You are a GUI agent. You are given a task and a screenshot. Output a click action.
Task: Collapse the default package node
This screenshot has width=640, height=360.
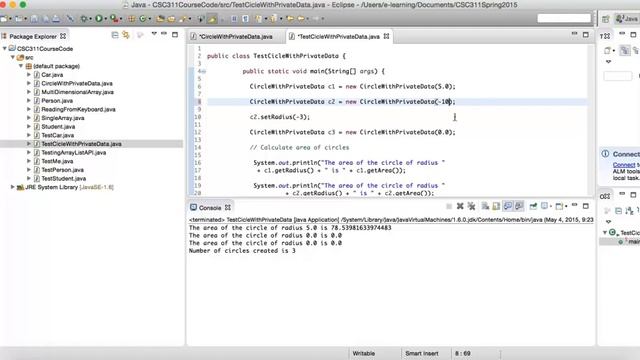click(x=21, y=66)
